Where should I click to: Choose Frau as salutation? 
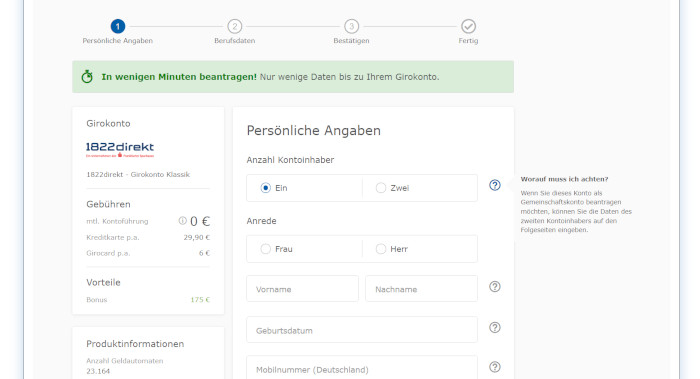coord(266,249)
